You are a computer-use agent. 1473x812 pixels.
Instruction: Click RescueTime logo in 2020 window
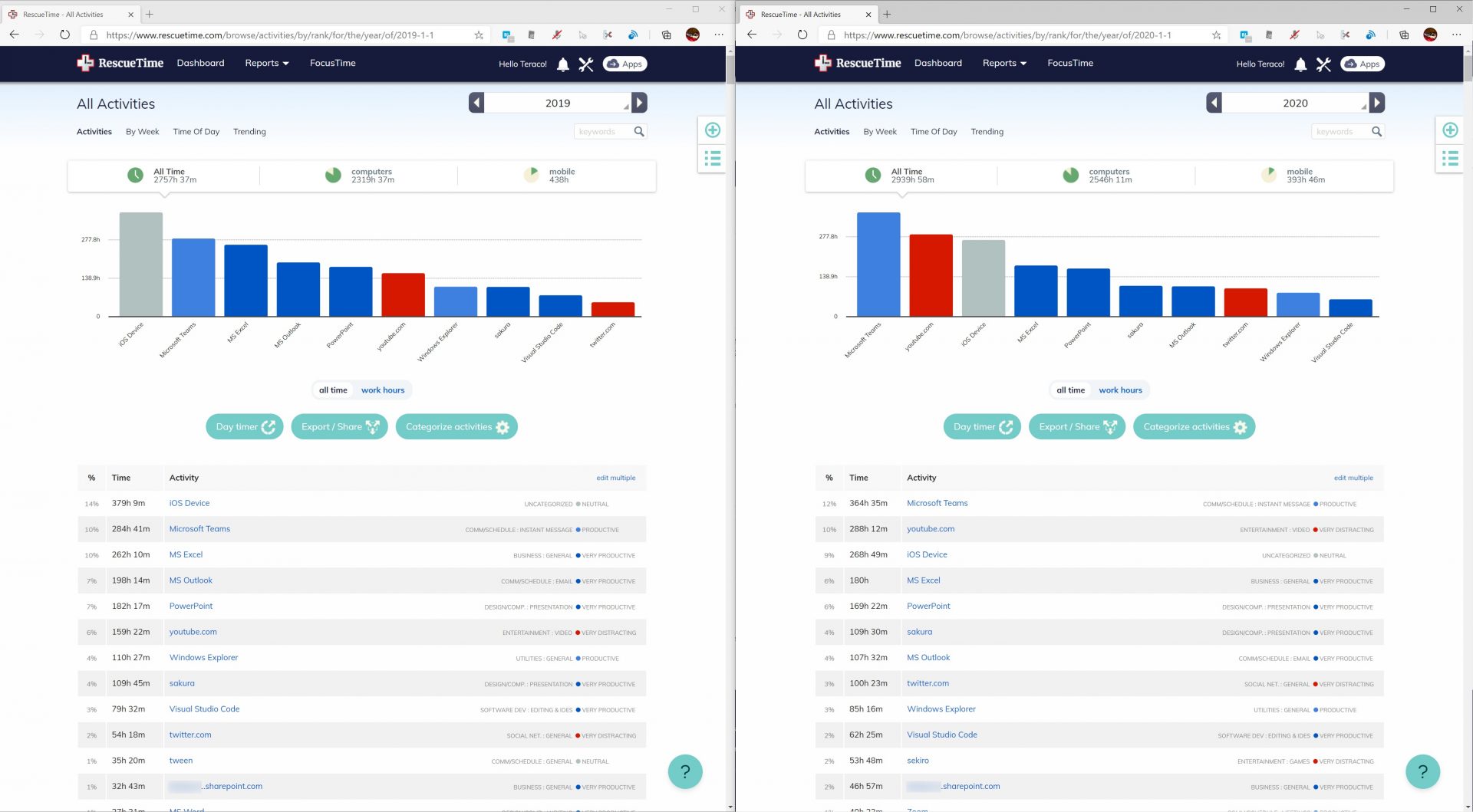pos(858,63)
